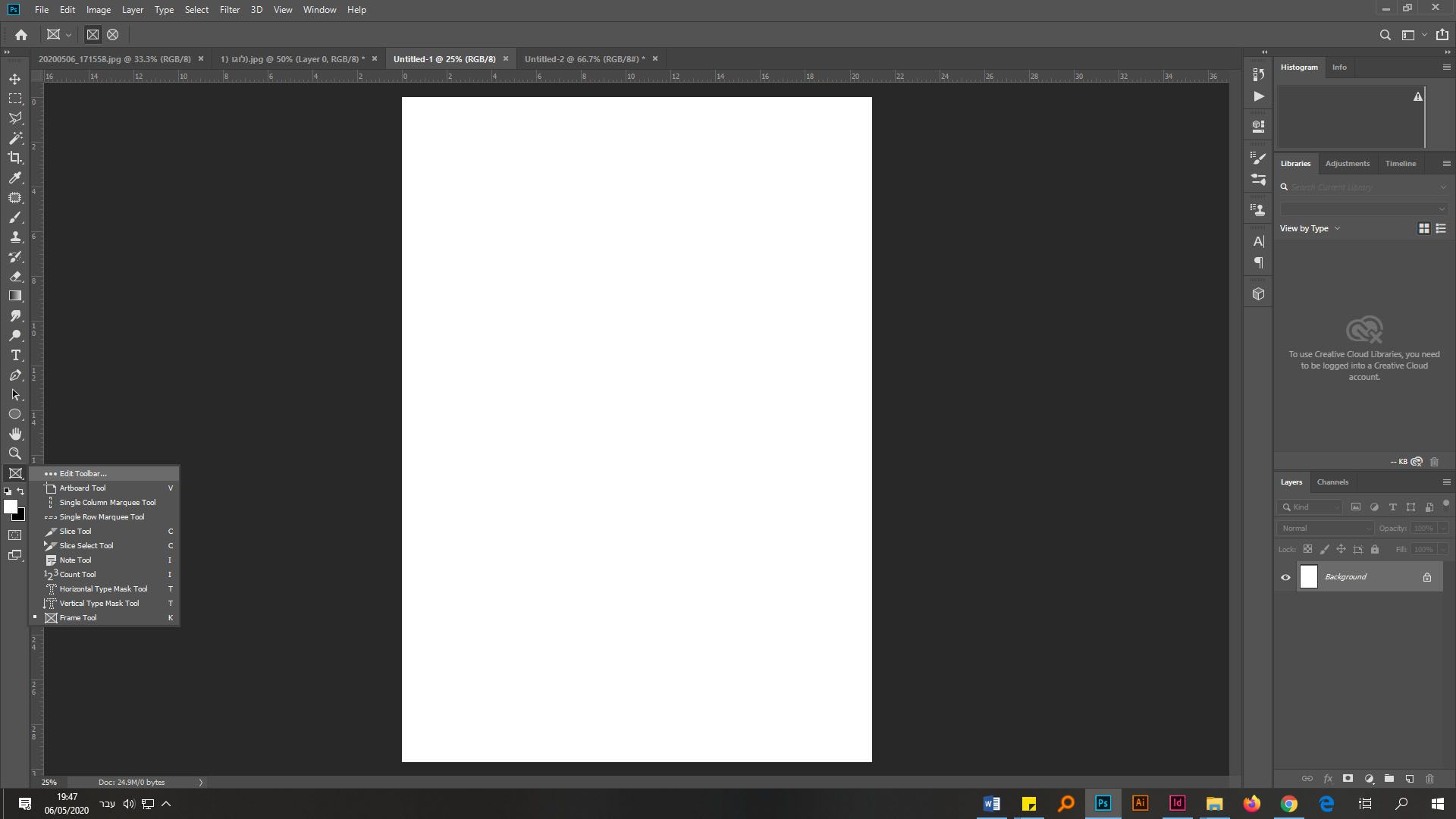This screenshot has width=1456, height=819.
Task: Switch to the Channels tab
Action: pos(1332,482)
